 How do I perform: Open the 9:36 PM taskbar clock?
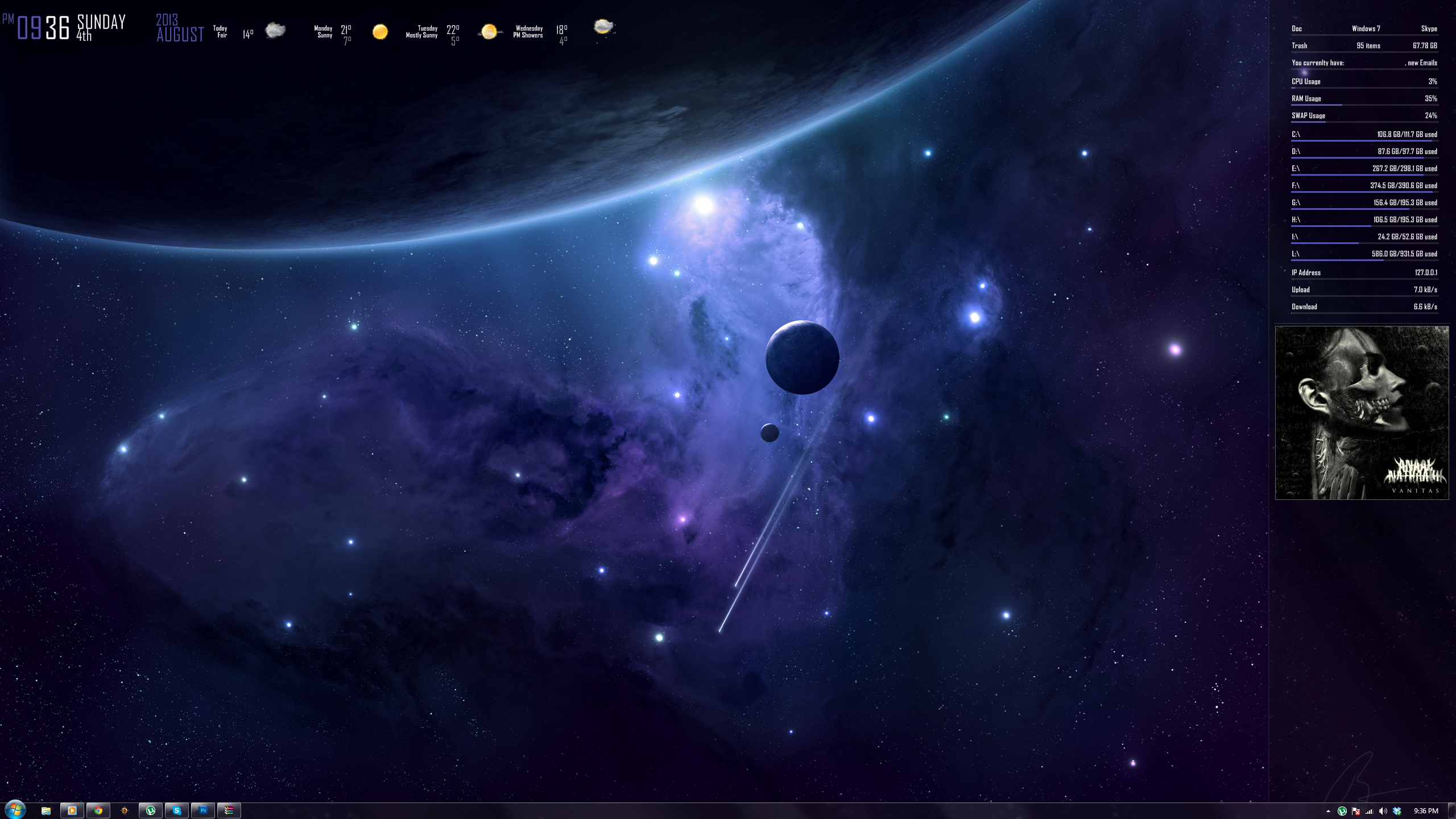(1426, 811)
